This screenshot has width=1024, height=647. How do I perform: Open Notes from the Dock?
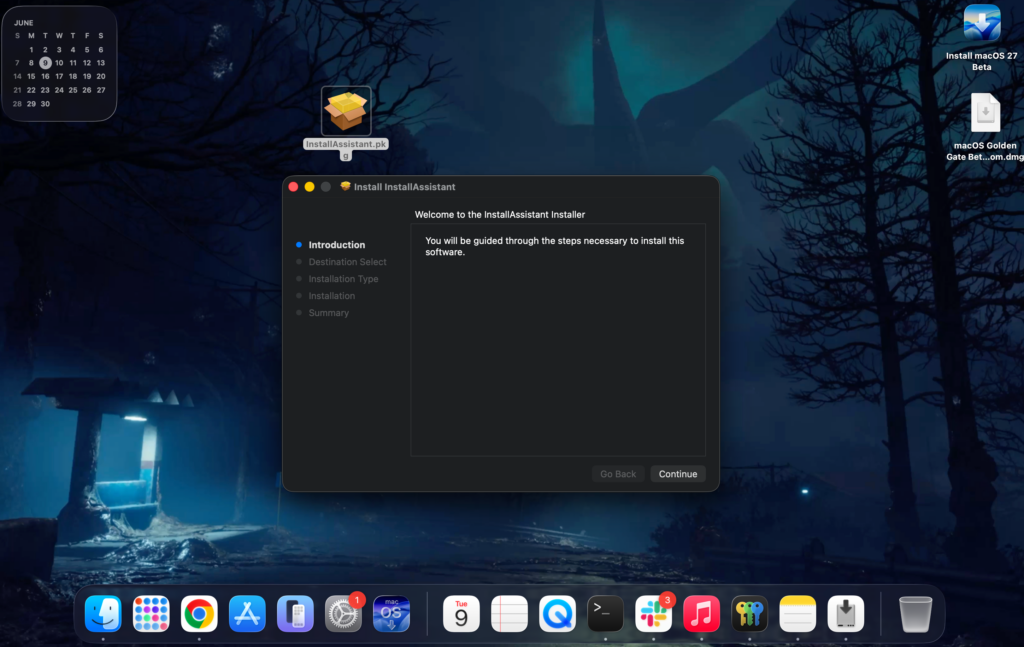point(797,614)
